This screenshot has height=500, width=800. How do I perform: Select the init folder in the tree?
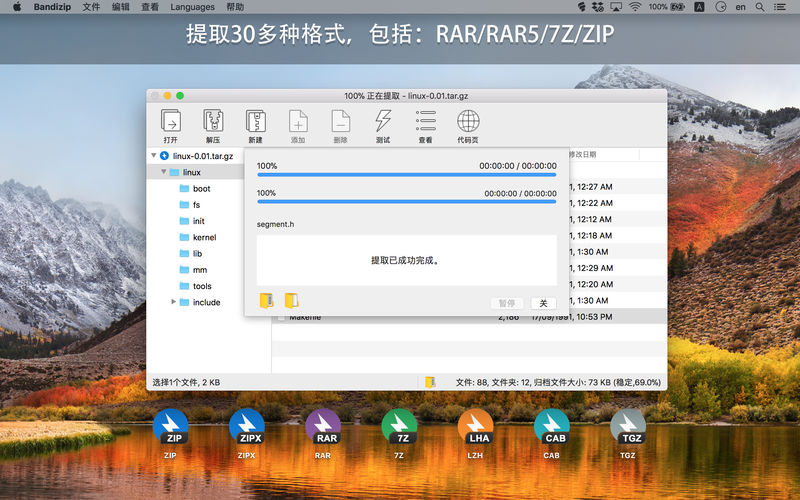click(x=198, y=221)
